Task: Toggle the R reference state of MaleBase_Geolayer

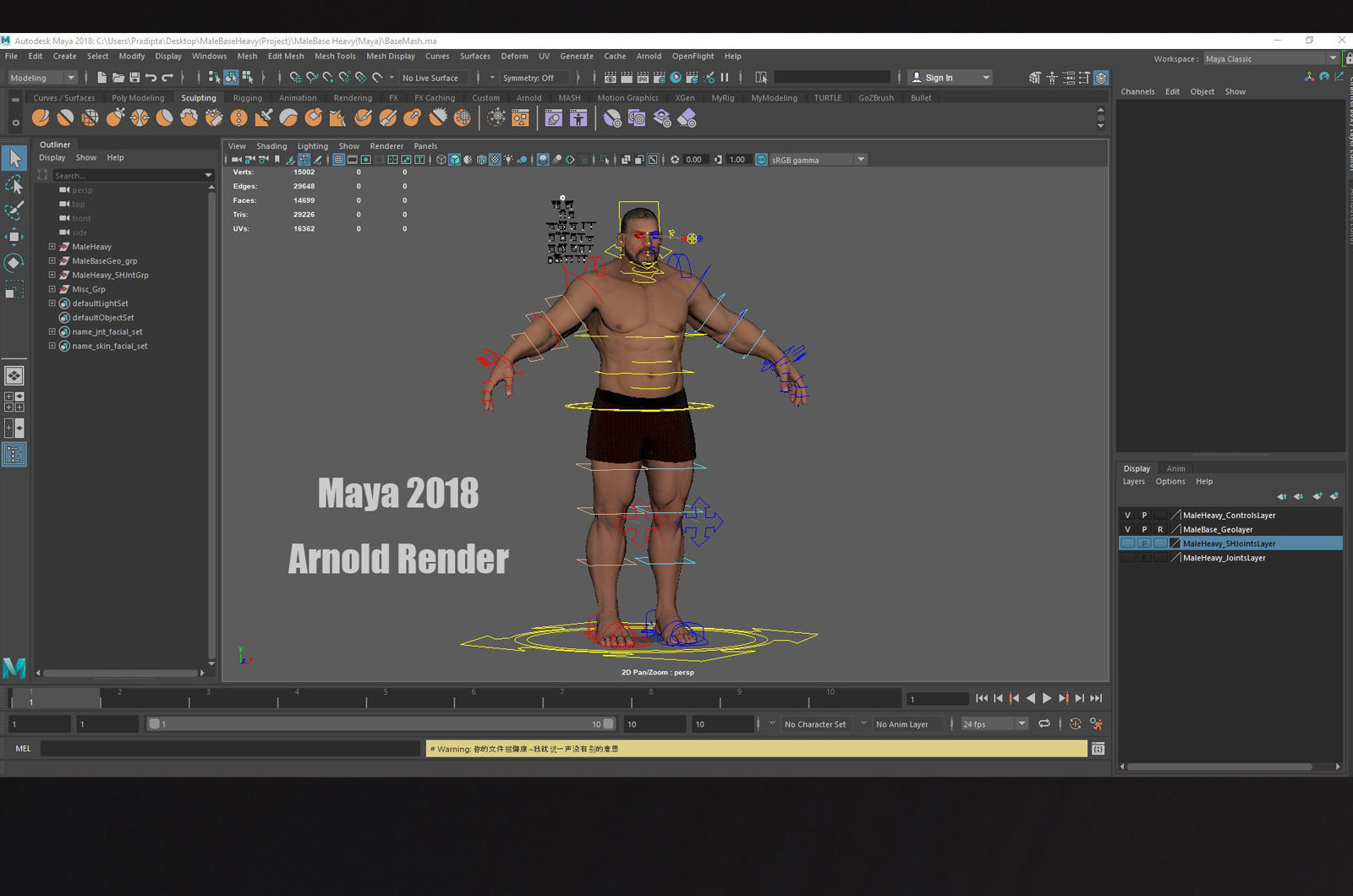Action: [x=1160, y=529]
